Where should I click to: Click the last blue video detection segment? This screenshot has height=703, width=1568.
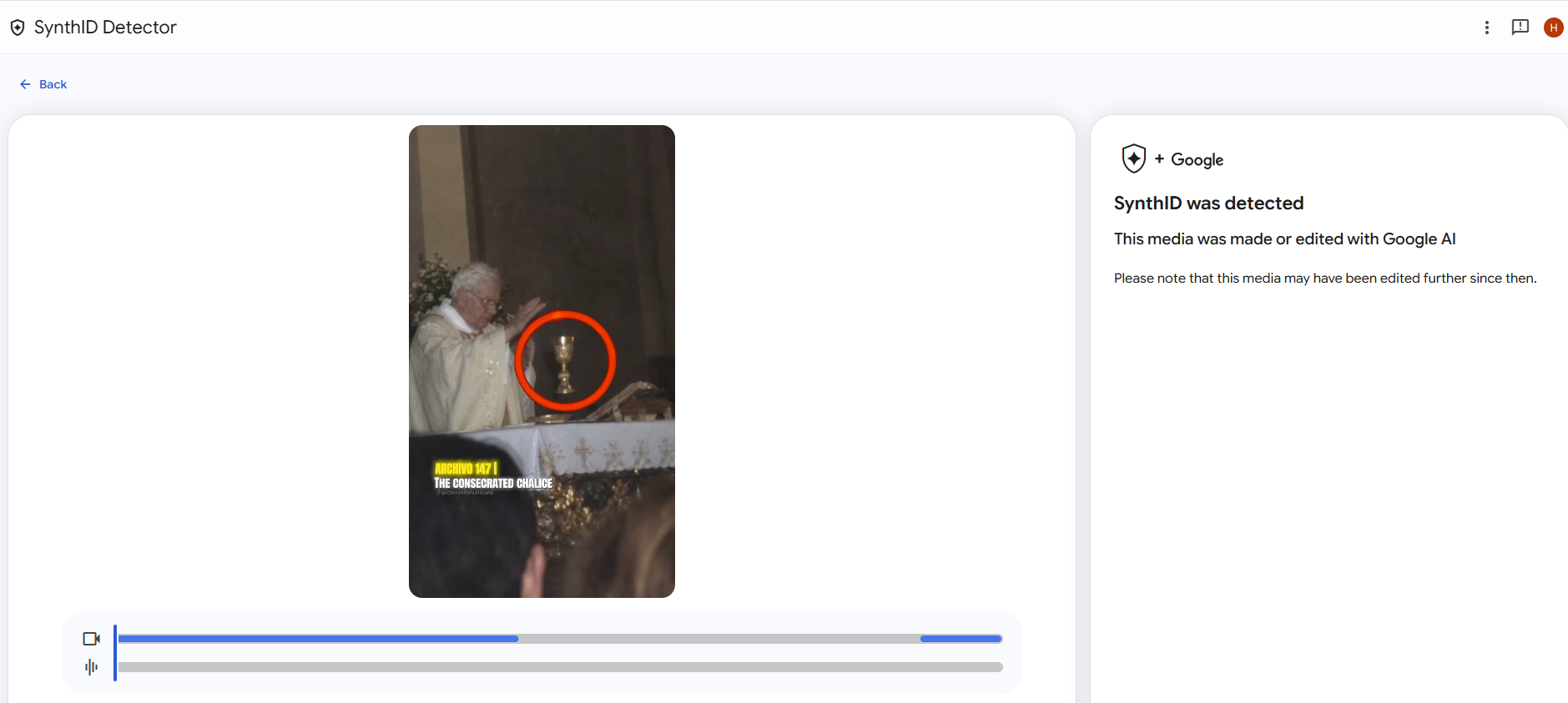[x=960, y=639]
